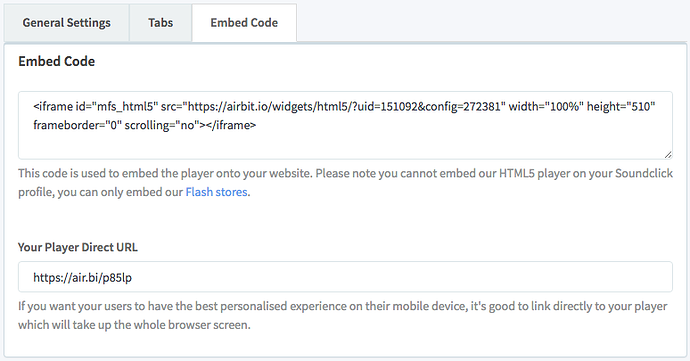Switch to the General Settings tab
The height and width of the screenshot is (361, 690).
[x=66, y=23]
